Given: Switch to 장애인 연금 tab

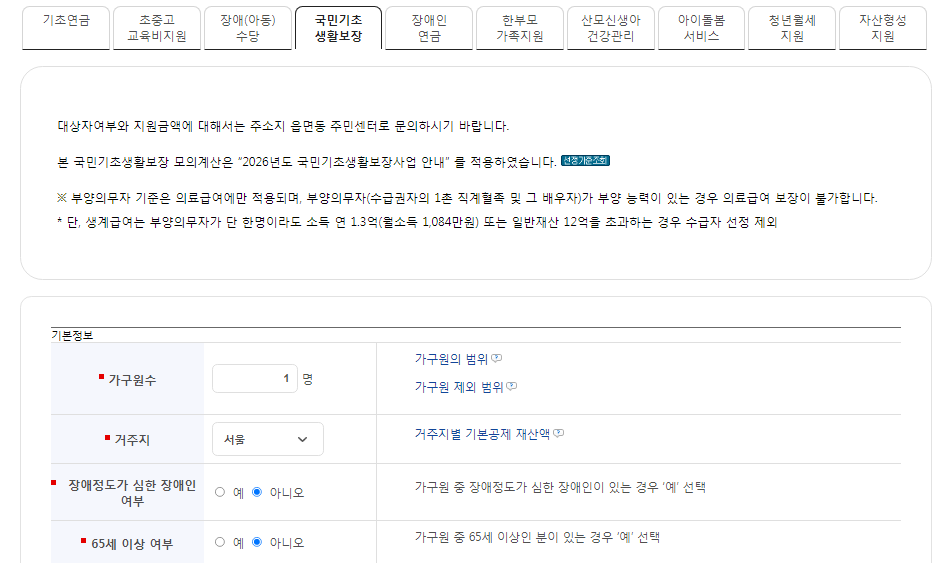Looking at the screenshot, I should pyautogui.click(x=429, y=28).
